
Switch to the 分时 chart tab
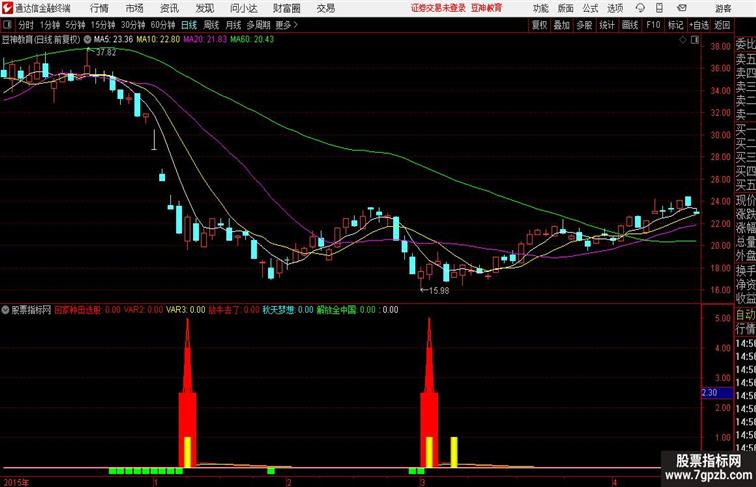coord(26,25)
